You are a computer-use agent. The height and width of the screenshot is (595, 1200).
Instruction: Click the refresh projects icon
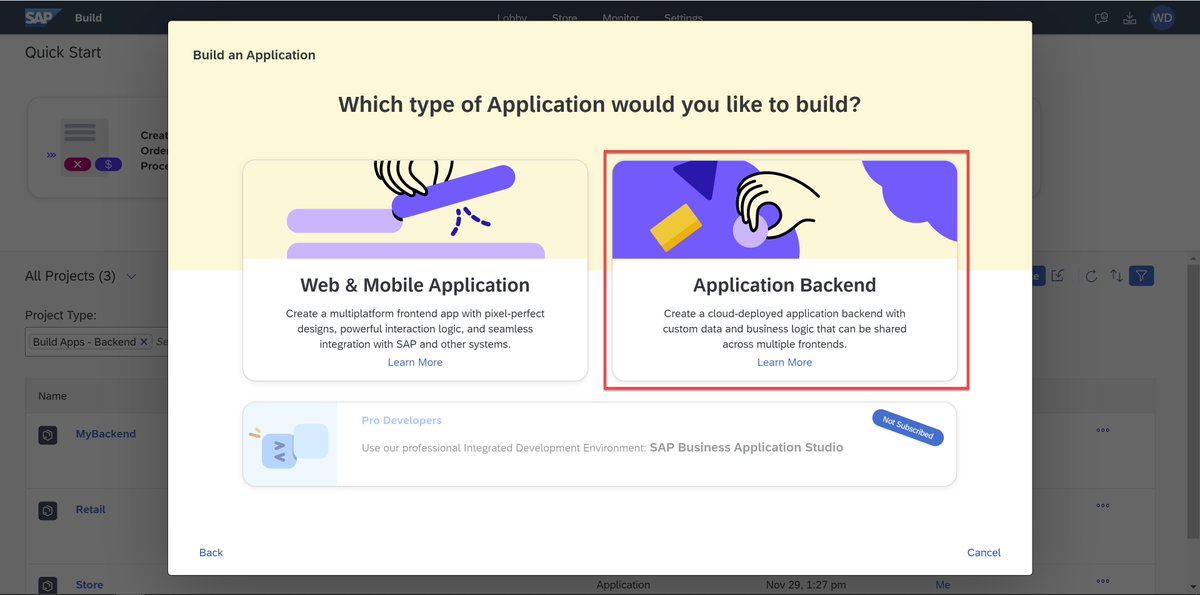(x=1091, y=276)
